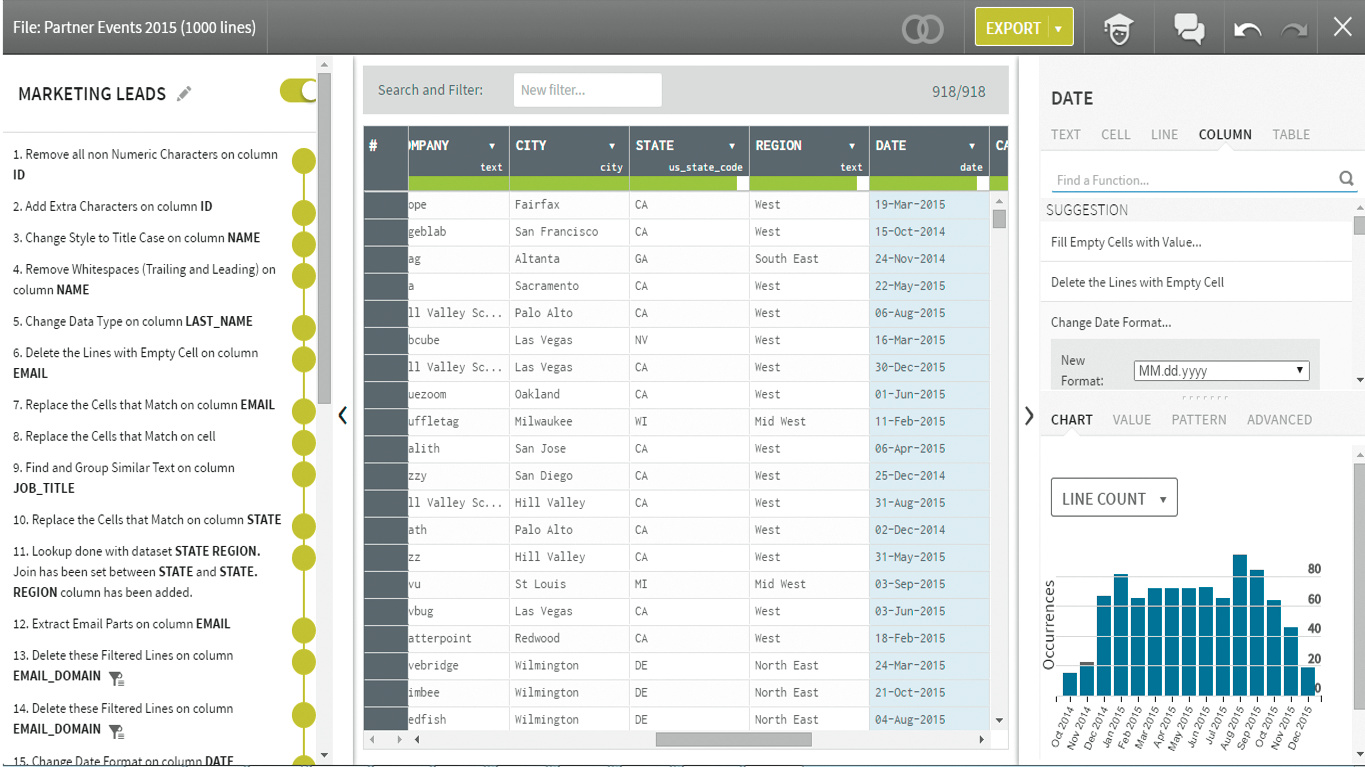Screen dimensions: 1365x767
Task: Click the redo arrow icon
Action: (1295, 29)
